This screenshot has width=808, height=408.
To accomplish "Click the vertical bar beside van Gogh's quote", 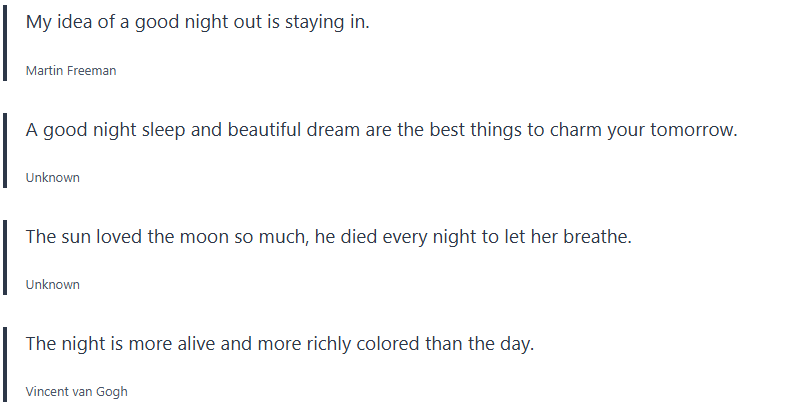I will (x=6, y=363).
